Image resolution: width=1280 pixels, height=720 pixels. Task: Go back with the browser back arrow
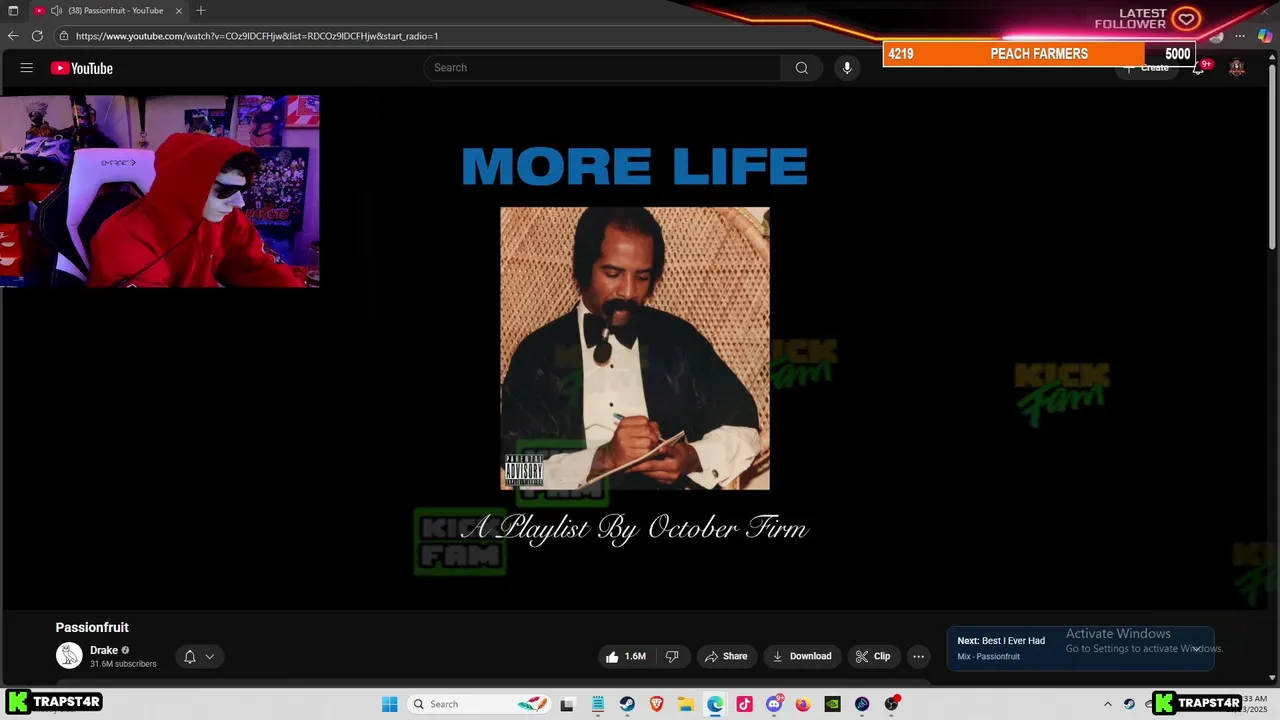pyautogui.click(x=13, y=36)
